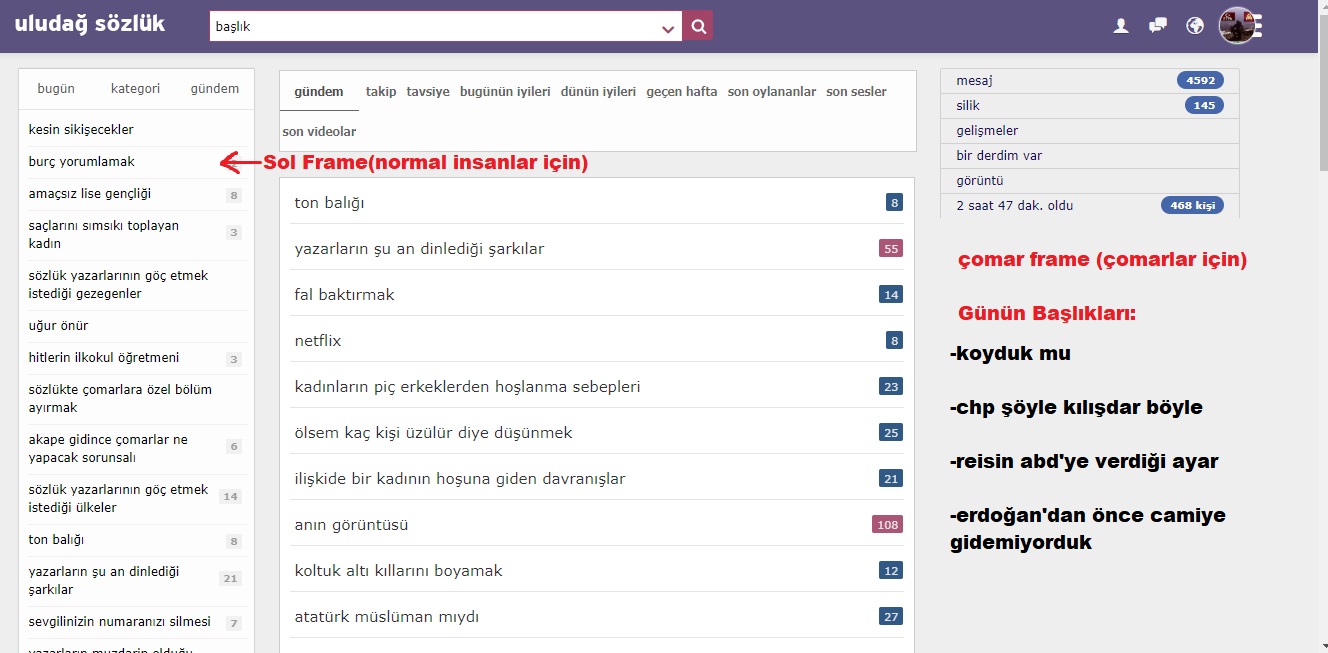
Task: Open the chat messages icon
Action: [1158, 26]
